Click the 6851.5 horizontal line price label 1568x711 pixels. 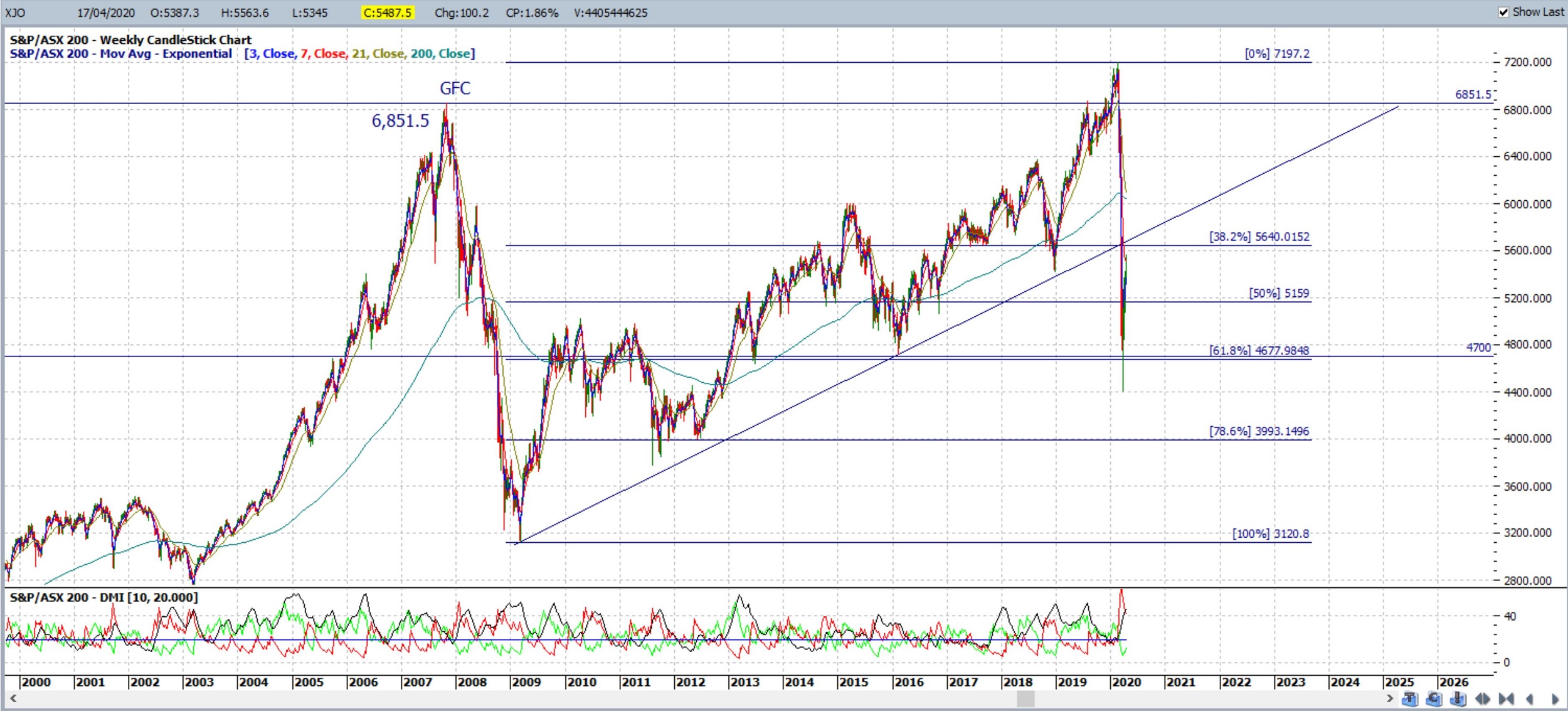click(x=1473, y=95)
